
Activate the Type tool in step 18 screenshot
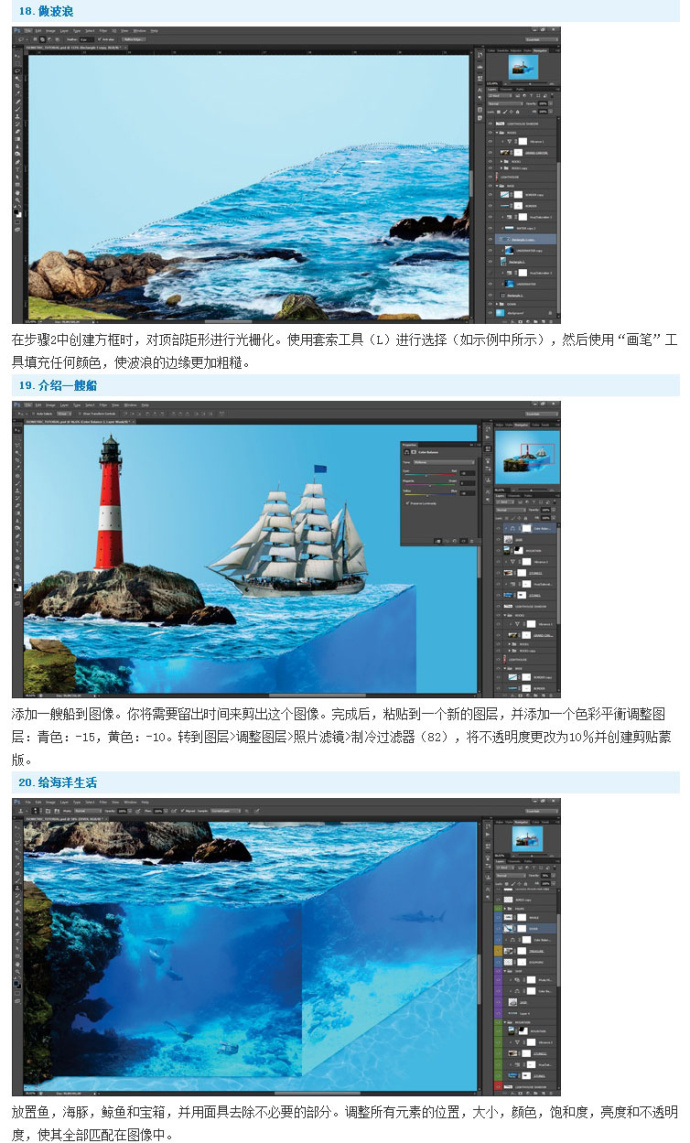[x=17, y=169]
